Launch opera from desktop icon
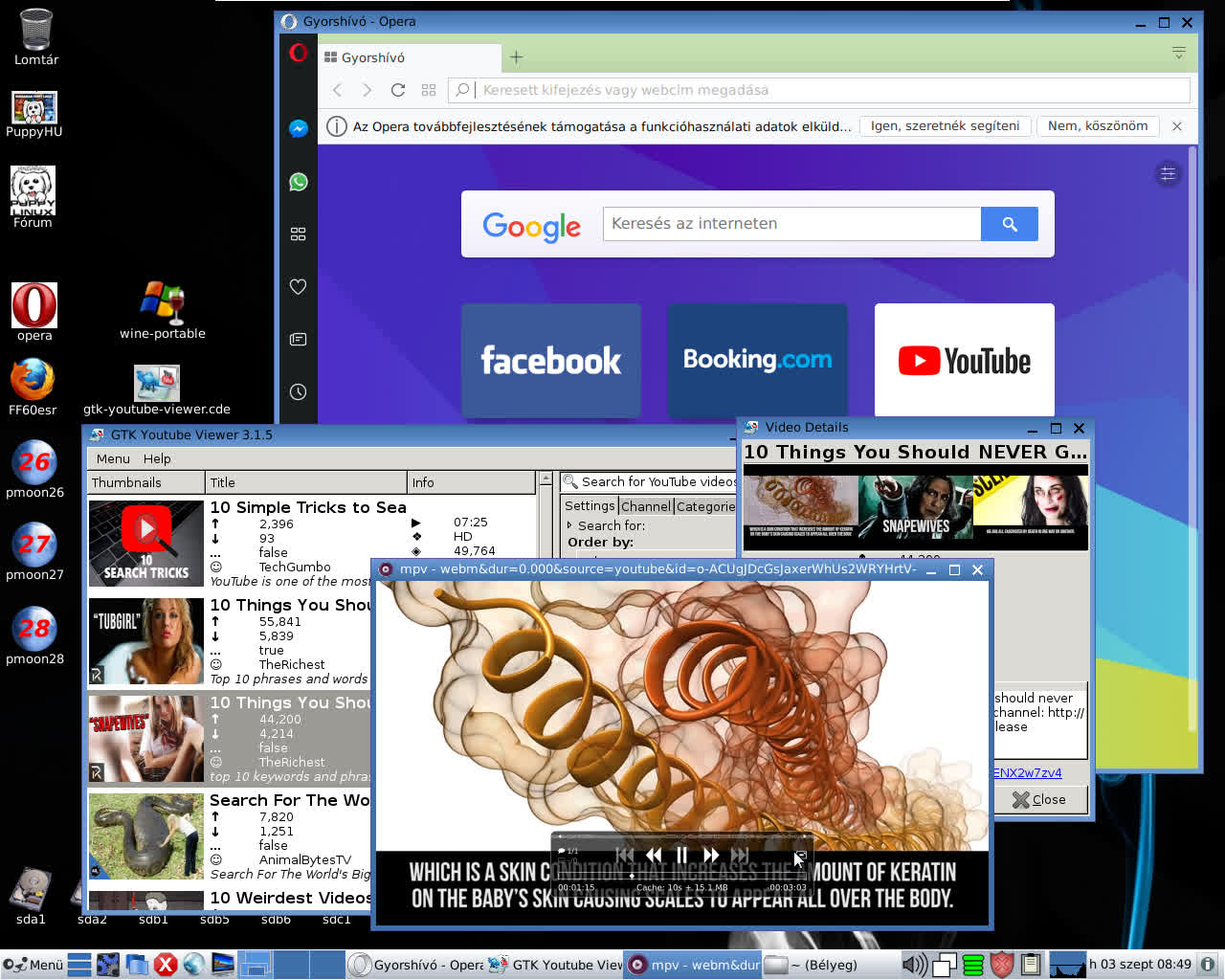 (x=34, y=312)
